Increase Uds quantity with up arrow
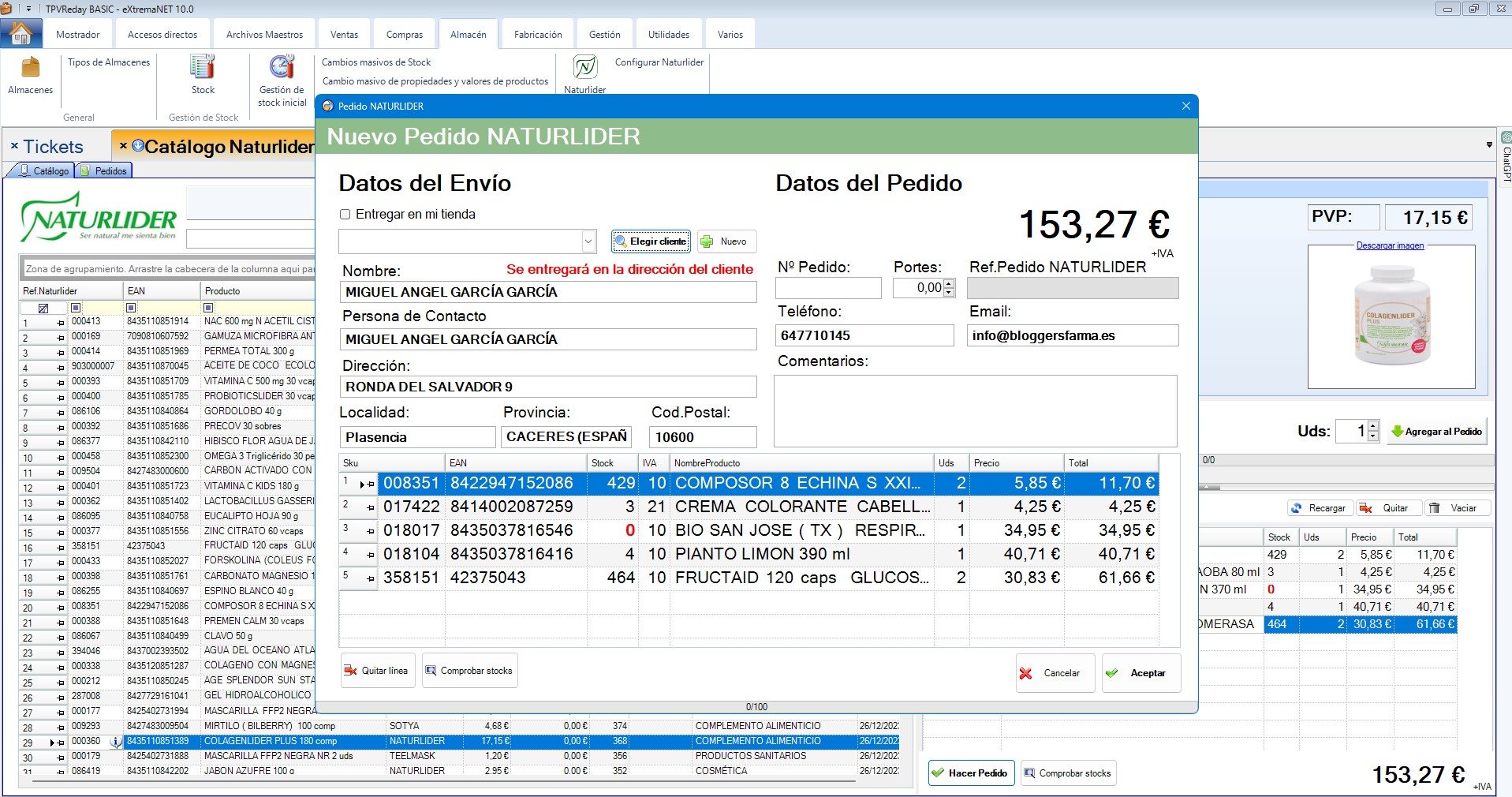Viewport: 1512px width, 797px height. [x=1373, y=427]
